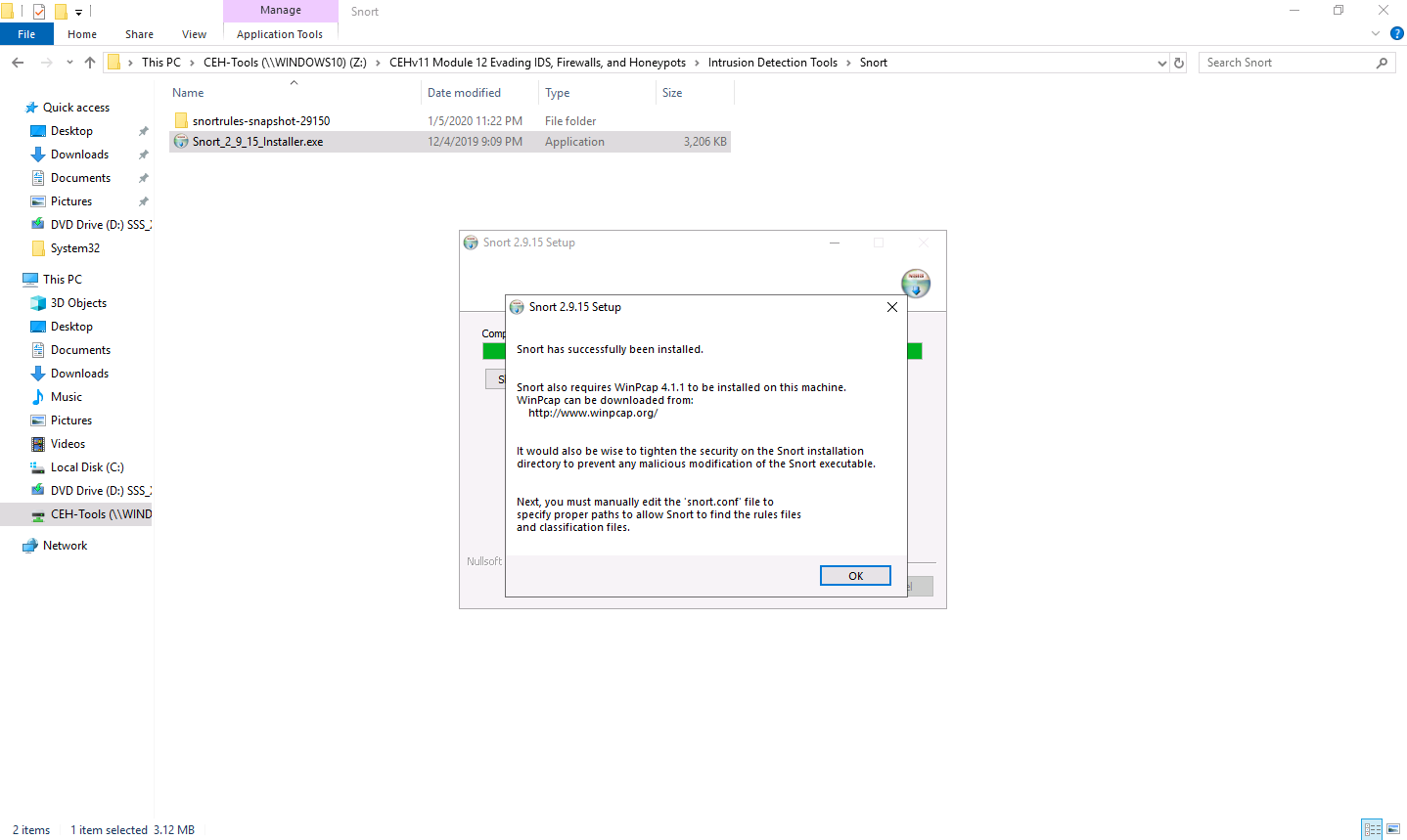Open pinned Pictures under Quick access

(x=71, y=201)
